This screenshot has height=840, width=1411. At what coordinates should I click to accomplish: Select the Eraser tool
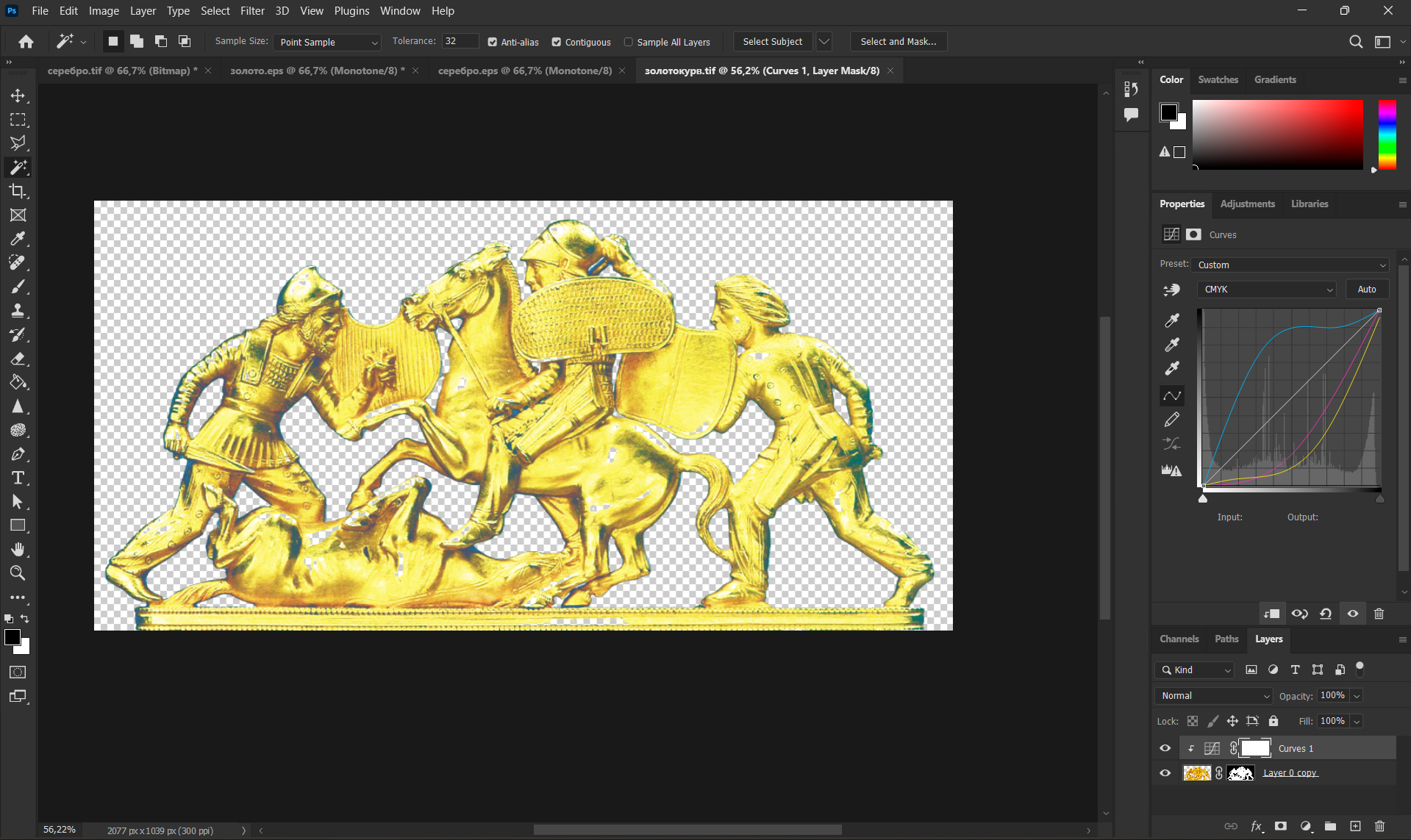[18, 359]
